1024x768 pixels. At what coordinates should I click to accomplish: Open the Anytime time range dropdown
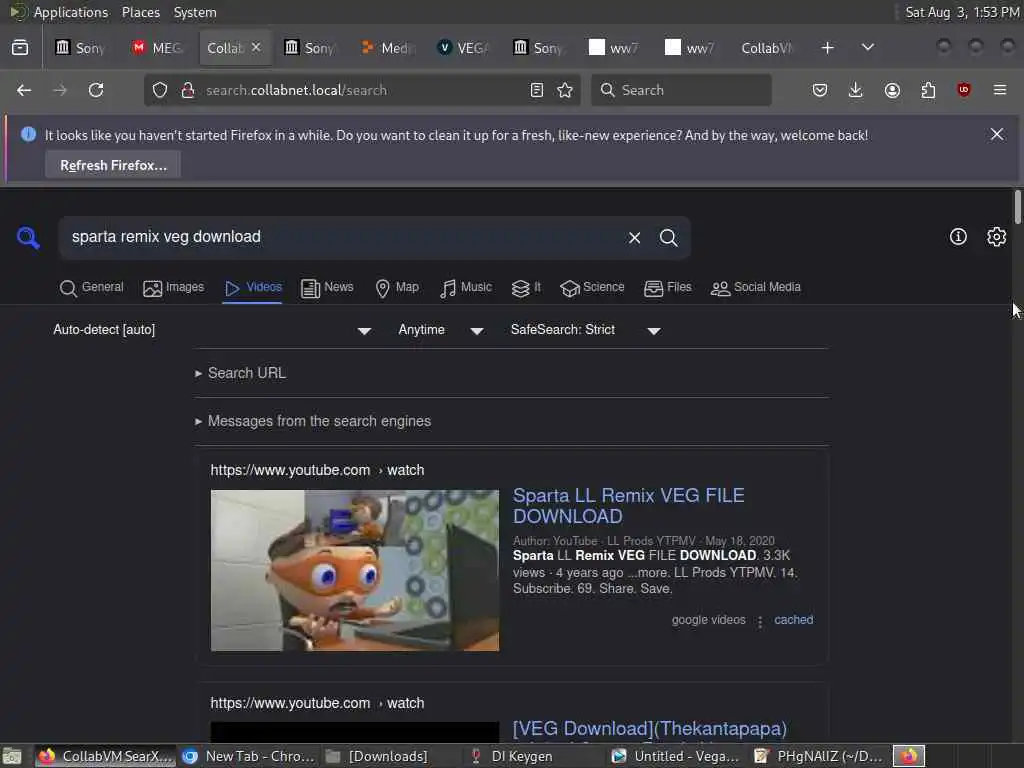click(441, 330)
